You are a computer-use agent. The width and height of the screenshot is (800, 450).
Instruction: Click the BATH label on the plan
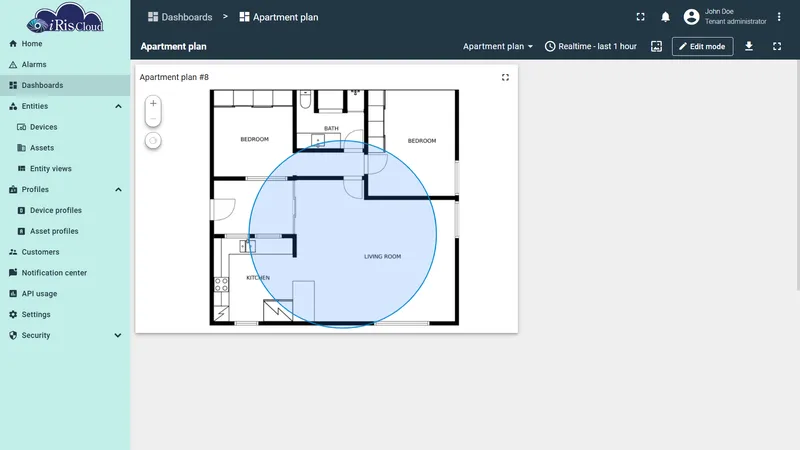tap(331, 129)
